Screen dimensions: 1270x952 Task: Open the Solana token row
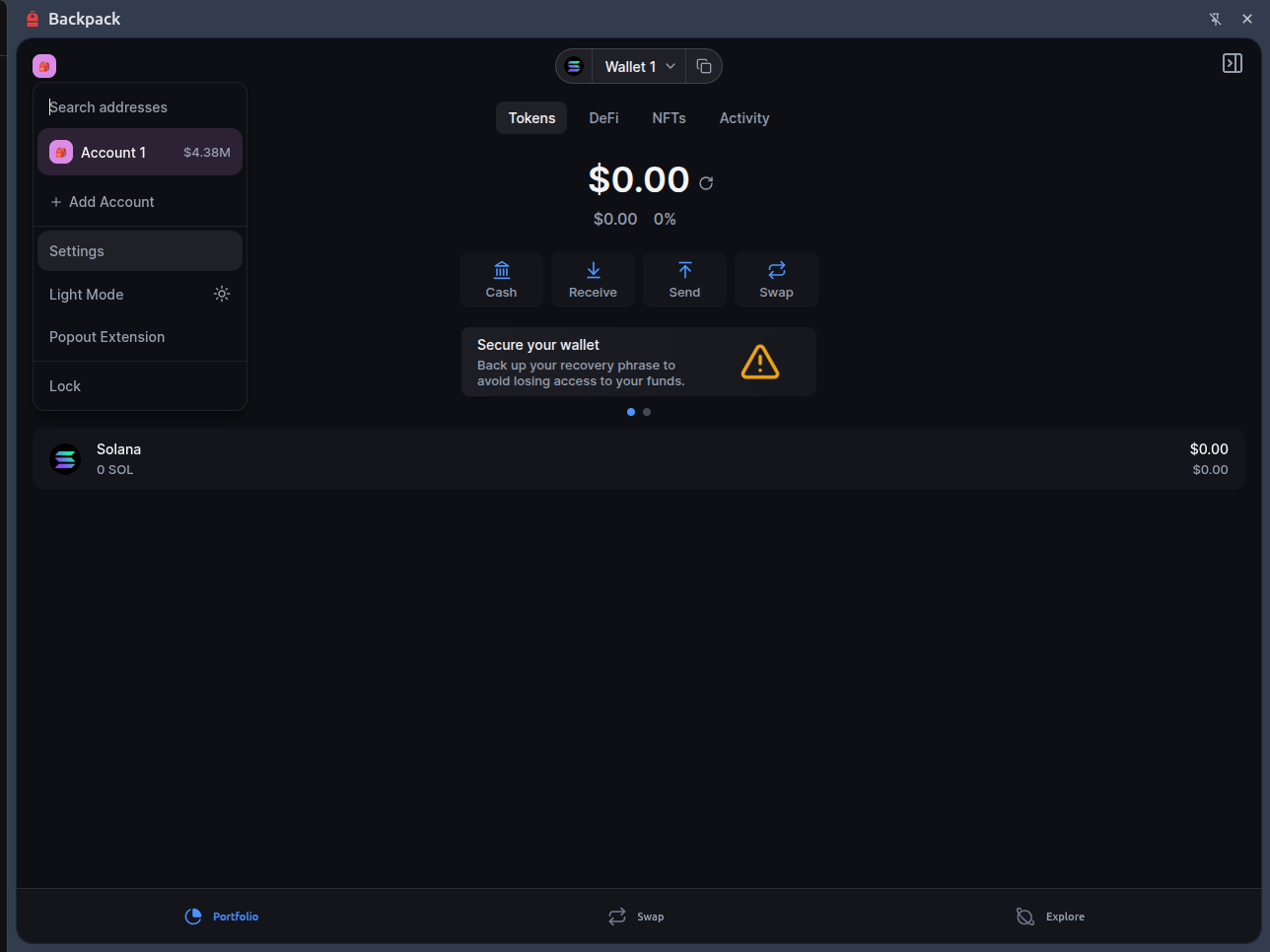(x=639, y=459)
